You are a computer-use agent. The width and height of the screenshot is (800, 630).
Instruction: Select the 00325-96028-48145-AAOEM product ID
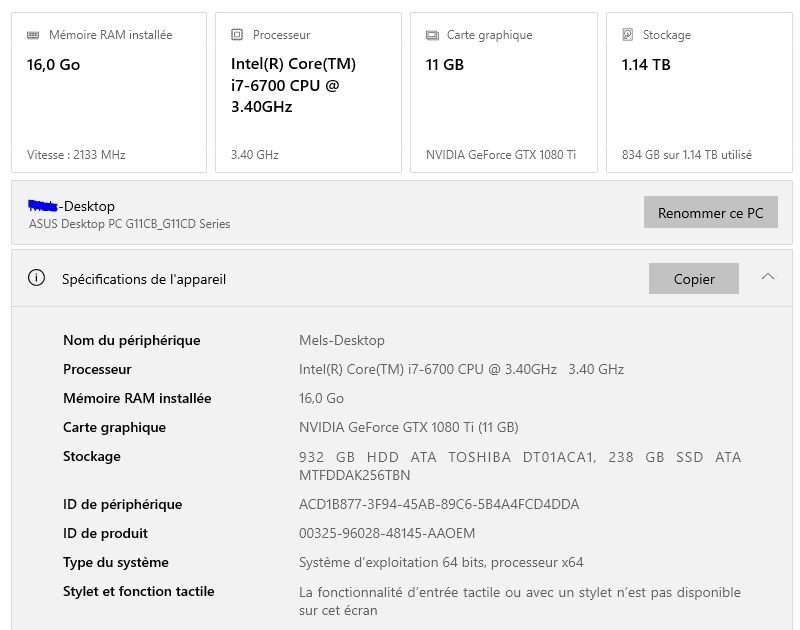pos(387,534)
